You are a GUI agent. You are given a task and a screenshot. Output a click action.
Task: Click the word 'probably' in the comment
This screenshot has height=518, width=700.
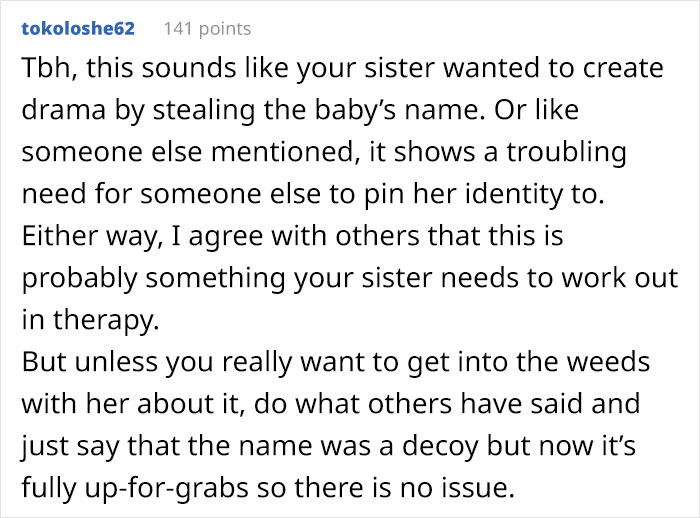[79, 279]
